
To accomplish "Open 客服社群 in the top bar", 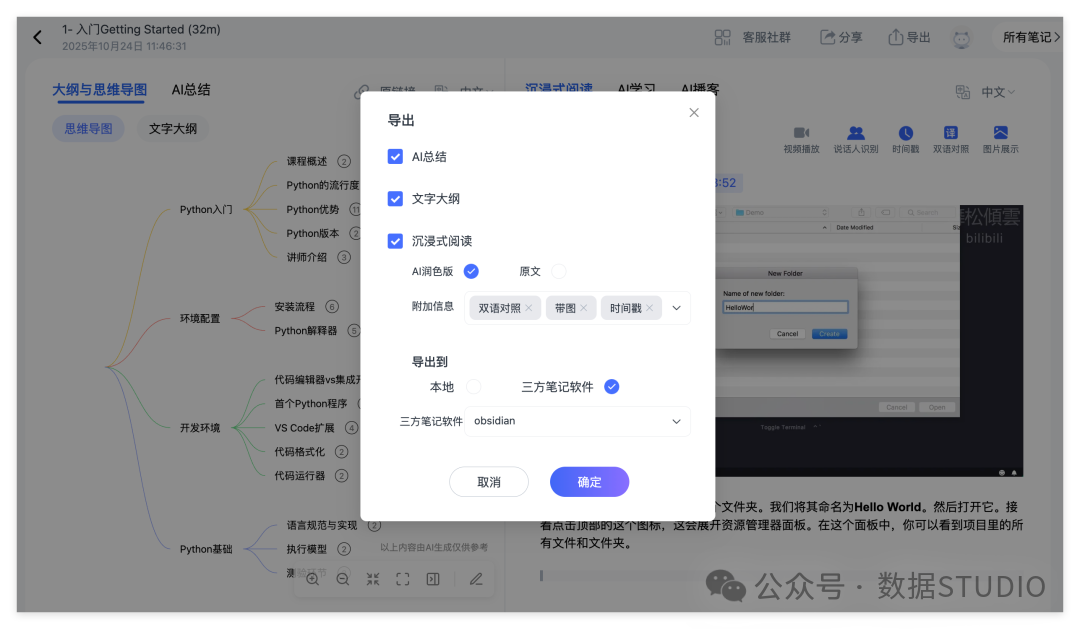I will click(x=753, y=37).
